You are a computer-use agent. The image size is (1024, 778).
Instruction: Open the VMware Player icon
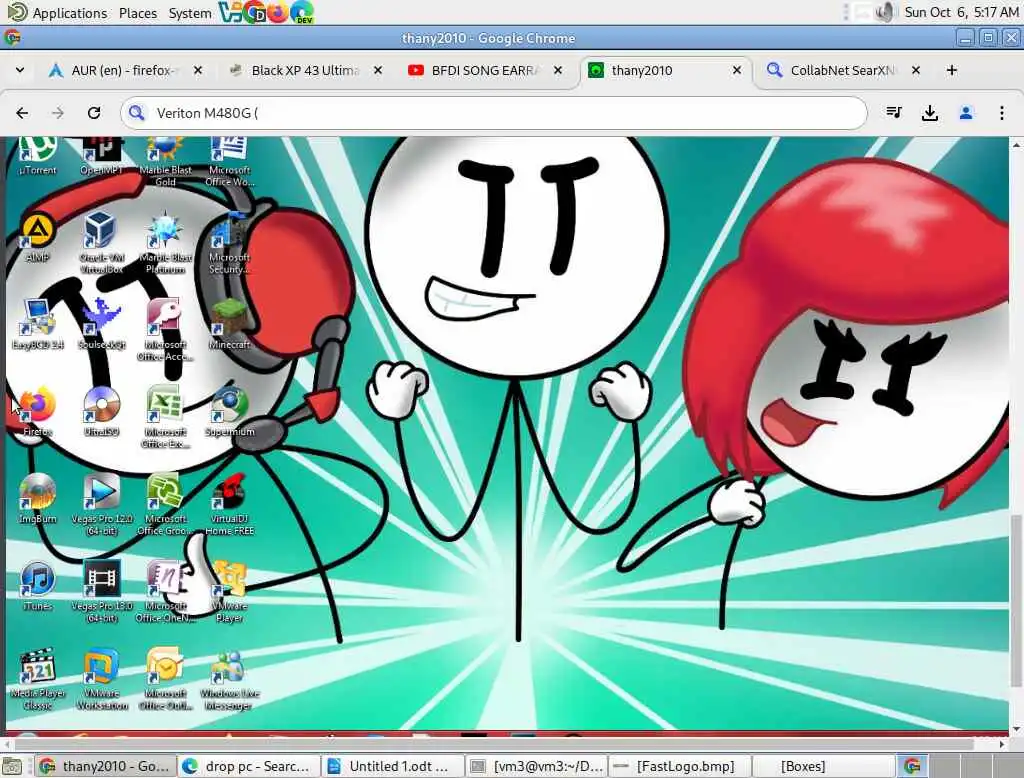click(229, 591)
